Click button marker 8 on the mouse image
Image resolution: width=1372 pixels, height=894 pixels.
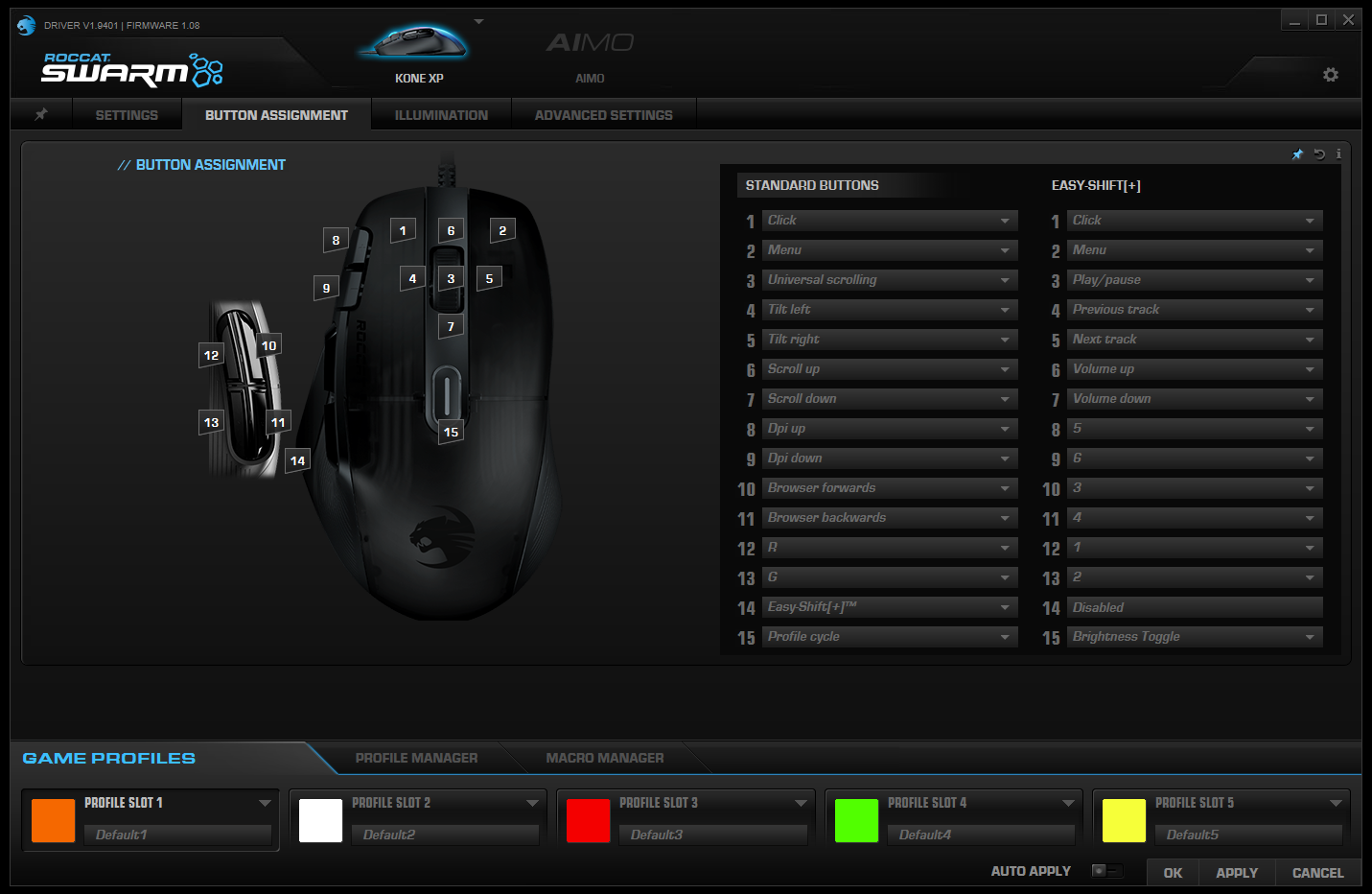pos(335,240)
